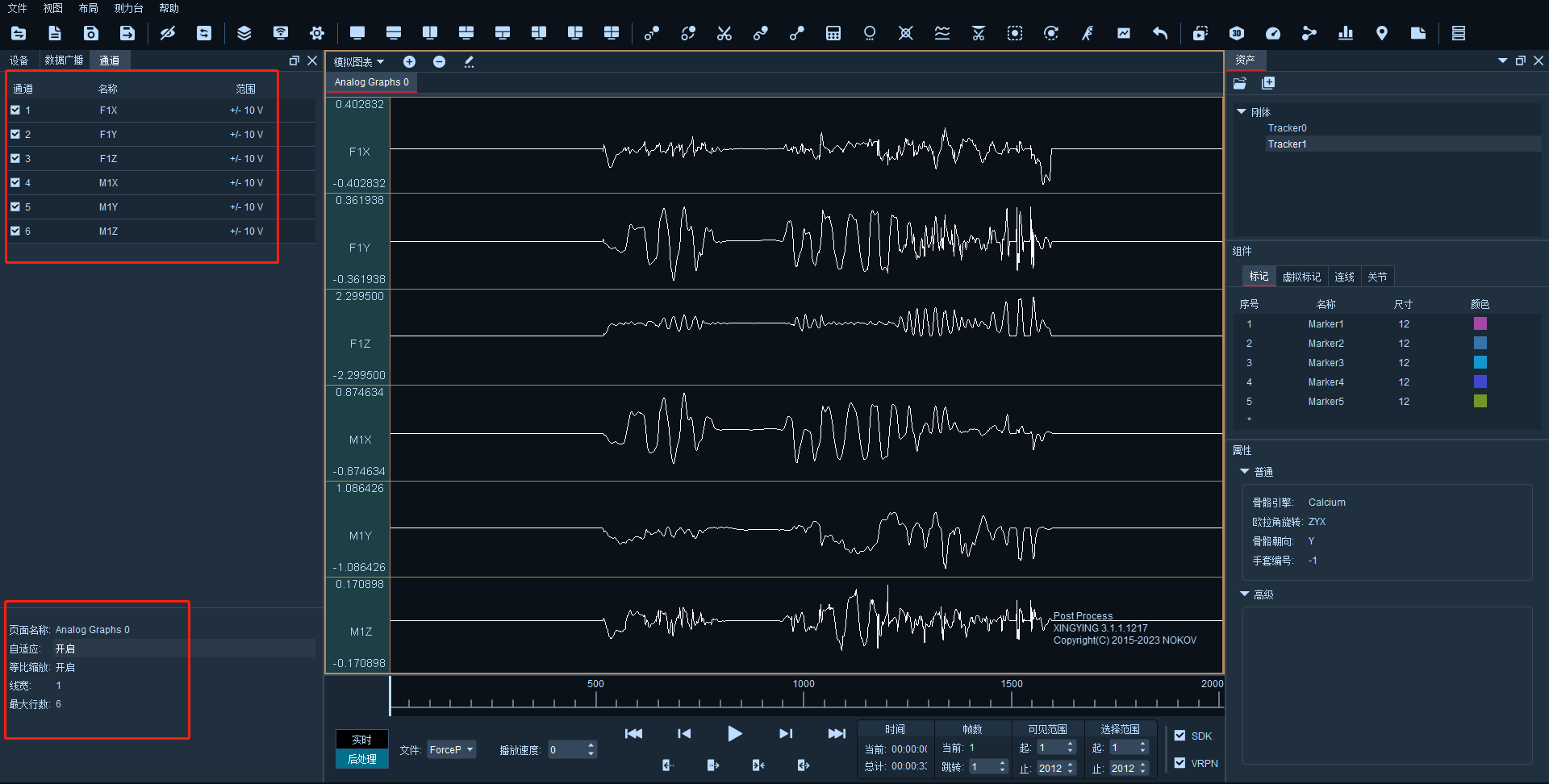Switch to the 虚拟标记 tab

click(1301, 277)
